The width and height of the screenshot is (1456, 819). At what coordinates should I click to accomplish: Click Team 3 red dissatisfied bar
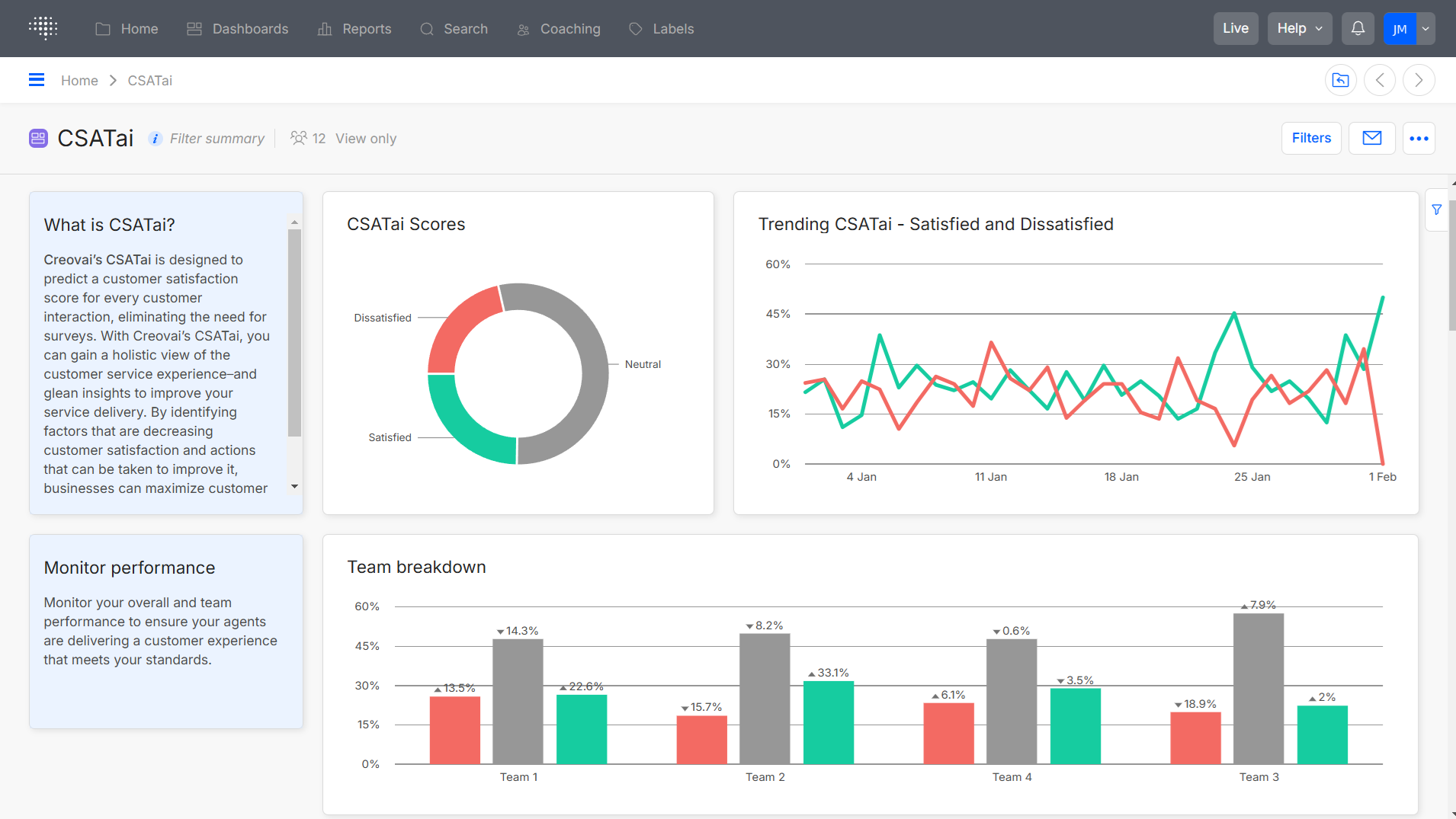tap(1195, 738)
